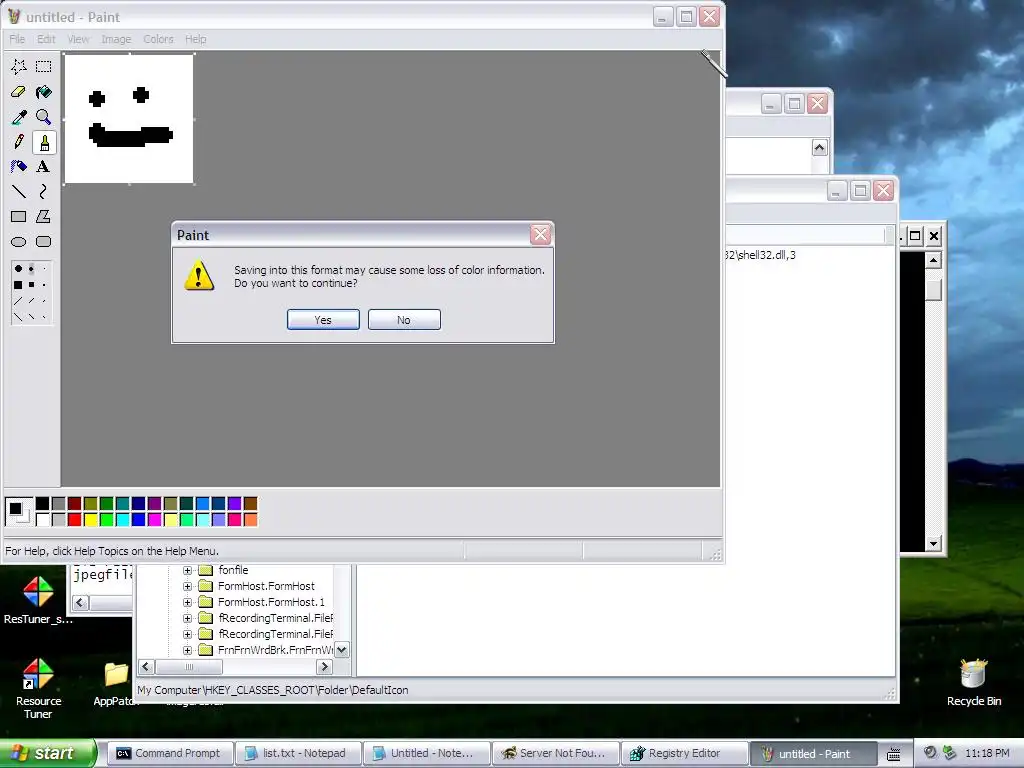The image size is (1024, 768).
Task: Open the Image menu in Paint
Action: 116,39
